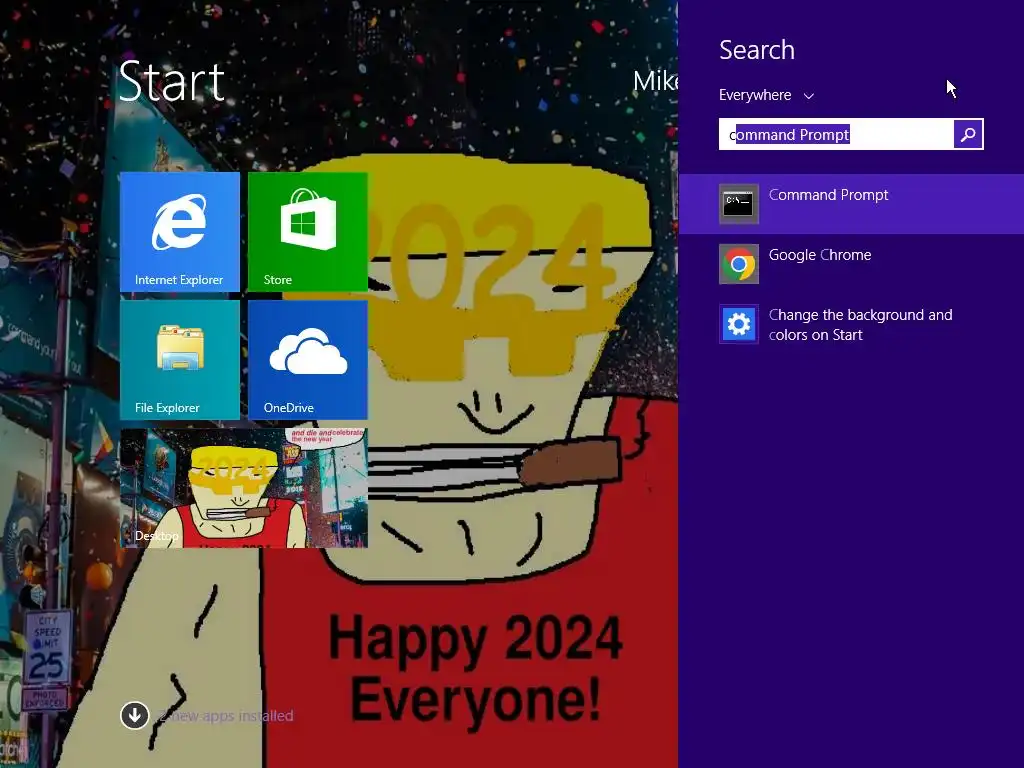The height and width of the screenshot is (768, 1024).
Task: Open the Store tile
Action: [308, 232]
